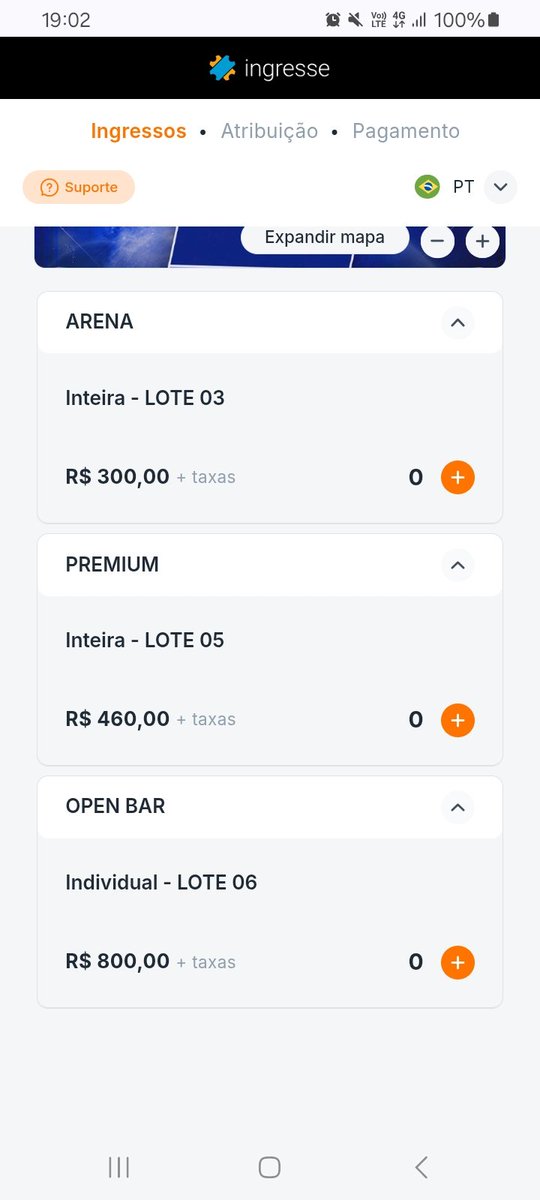The image size is (540, 1200).
Task: Tap the Brazil flag language icon
Action: tap(427, 187)
